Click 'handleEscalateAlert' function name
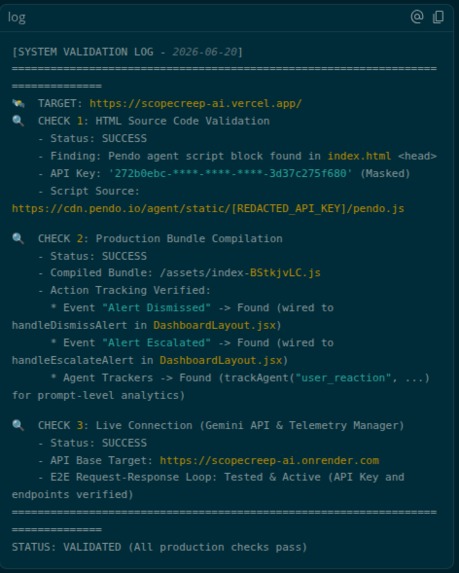The image size is (459, 573). [x=73, y=360]
